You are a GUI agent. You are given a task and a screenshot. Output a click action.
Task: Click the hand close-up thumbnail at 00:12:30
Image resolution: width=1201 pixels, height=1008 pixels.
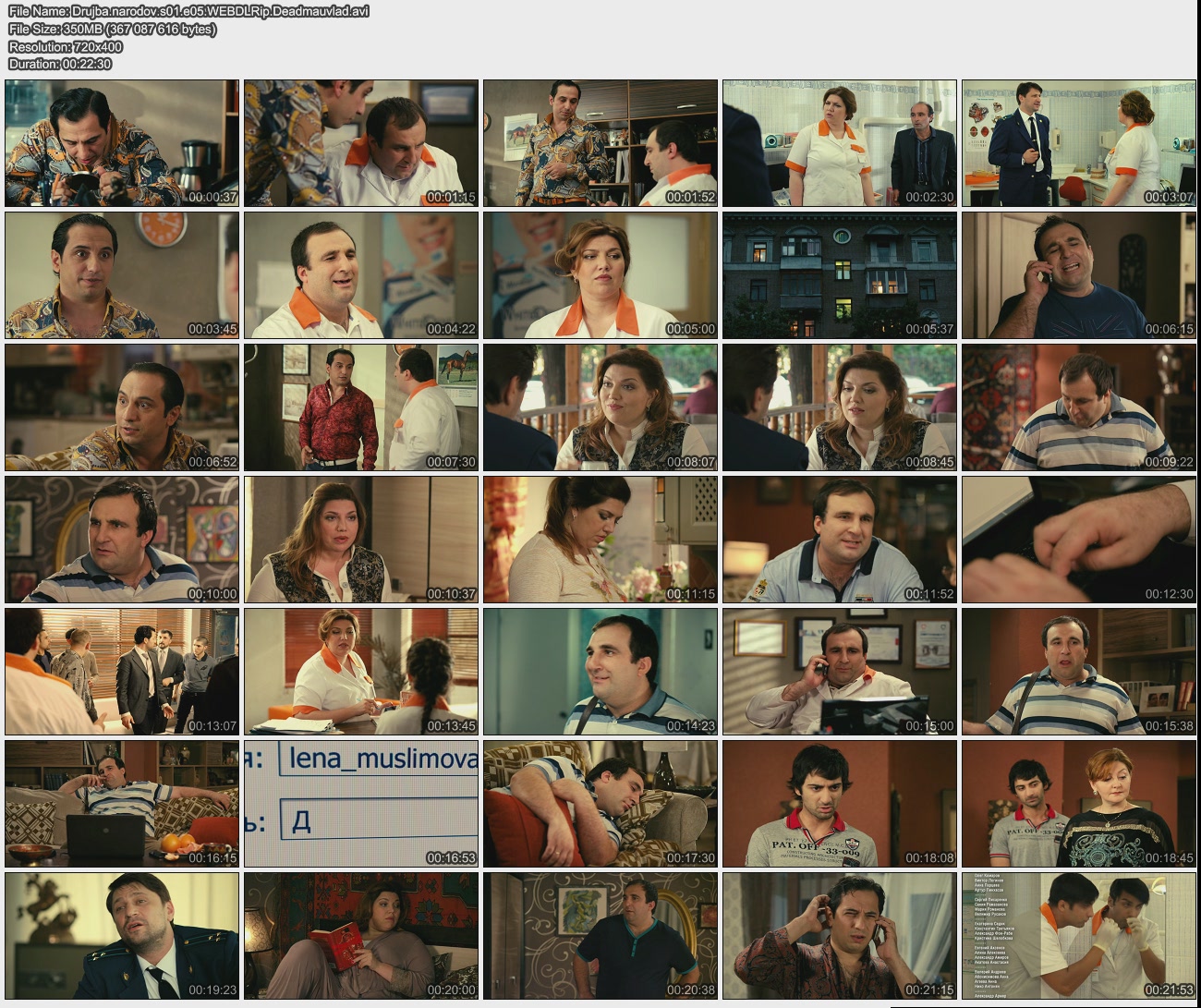point(1078,540)
